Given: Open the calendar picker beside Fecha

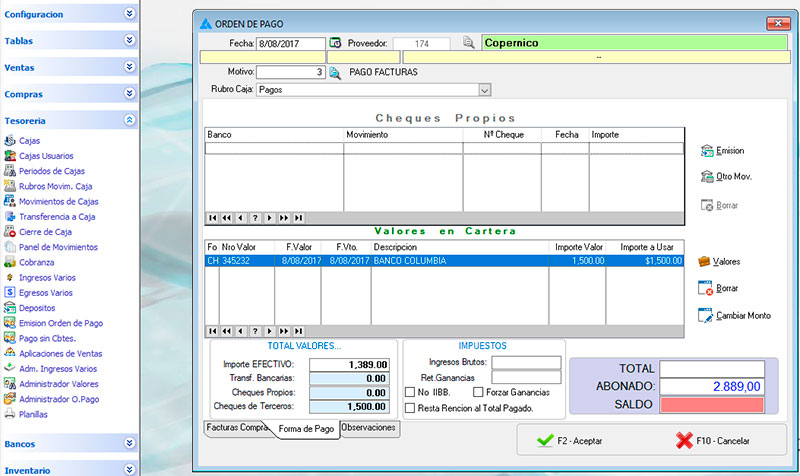Looking at the screenshot, I should pos(335,44).
